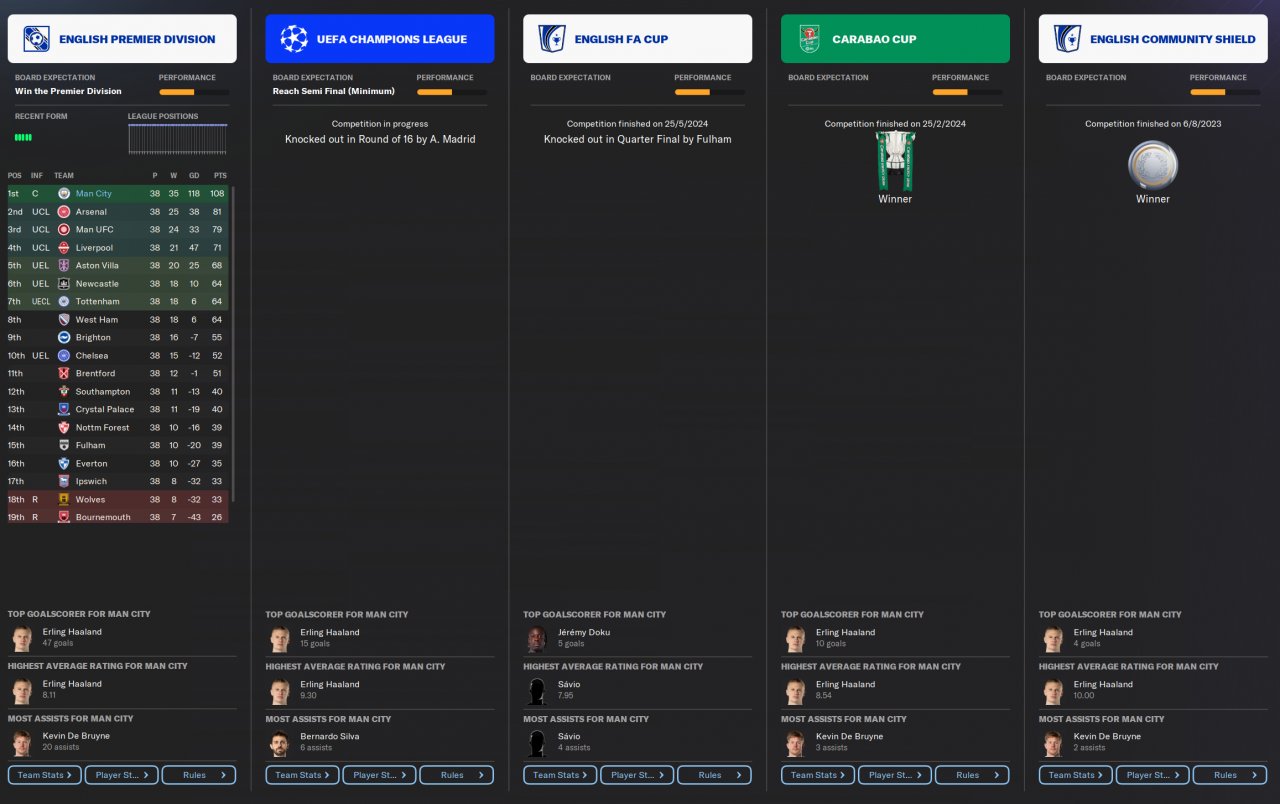
Task: Expand Community Shield Rules chevron
Action: pyautogui.click(x=1255, y=775)
